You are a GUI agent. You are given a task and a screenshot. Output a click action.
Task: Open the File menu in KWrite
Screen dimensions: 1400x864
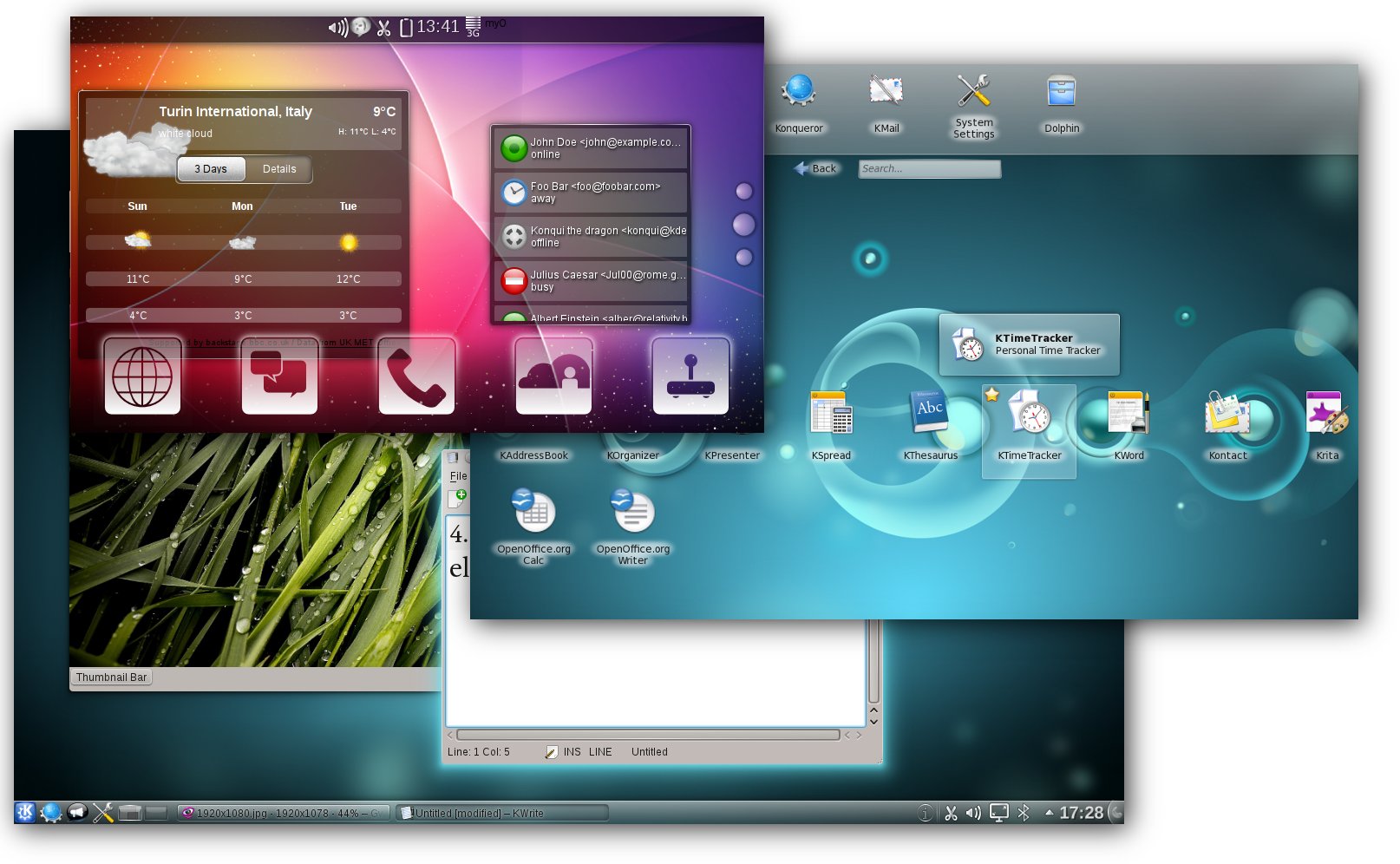[x=458, y=476]
